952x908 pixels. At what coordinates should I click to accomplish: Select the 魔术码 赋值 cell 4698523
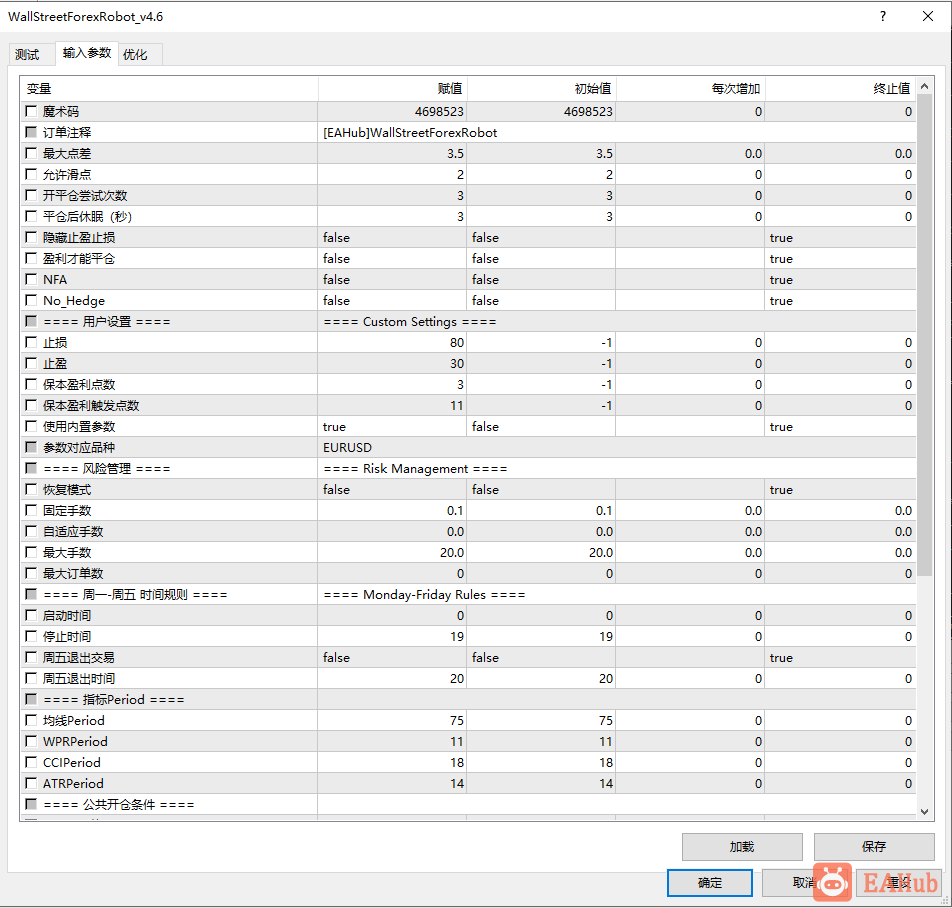[x=392, y=112]
